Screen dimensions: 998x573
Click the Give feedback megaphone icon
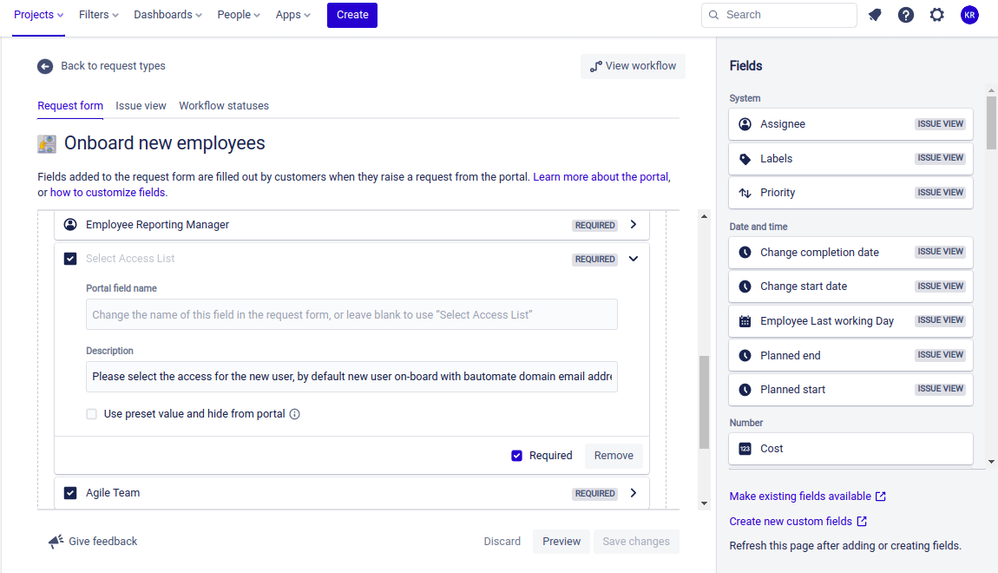pyautogui.click(x=56, y=541)
